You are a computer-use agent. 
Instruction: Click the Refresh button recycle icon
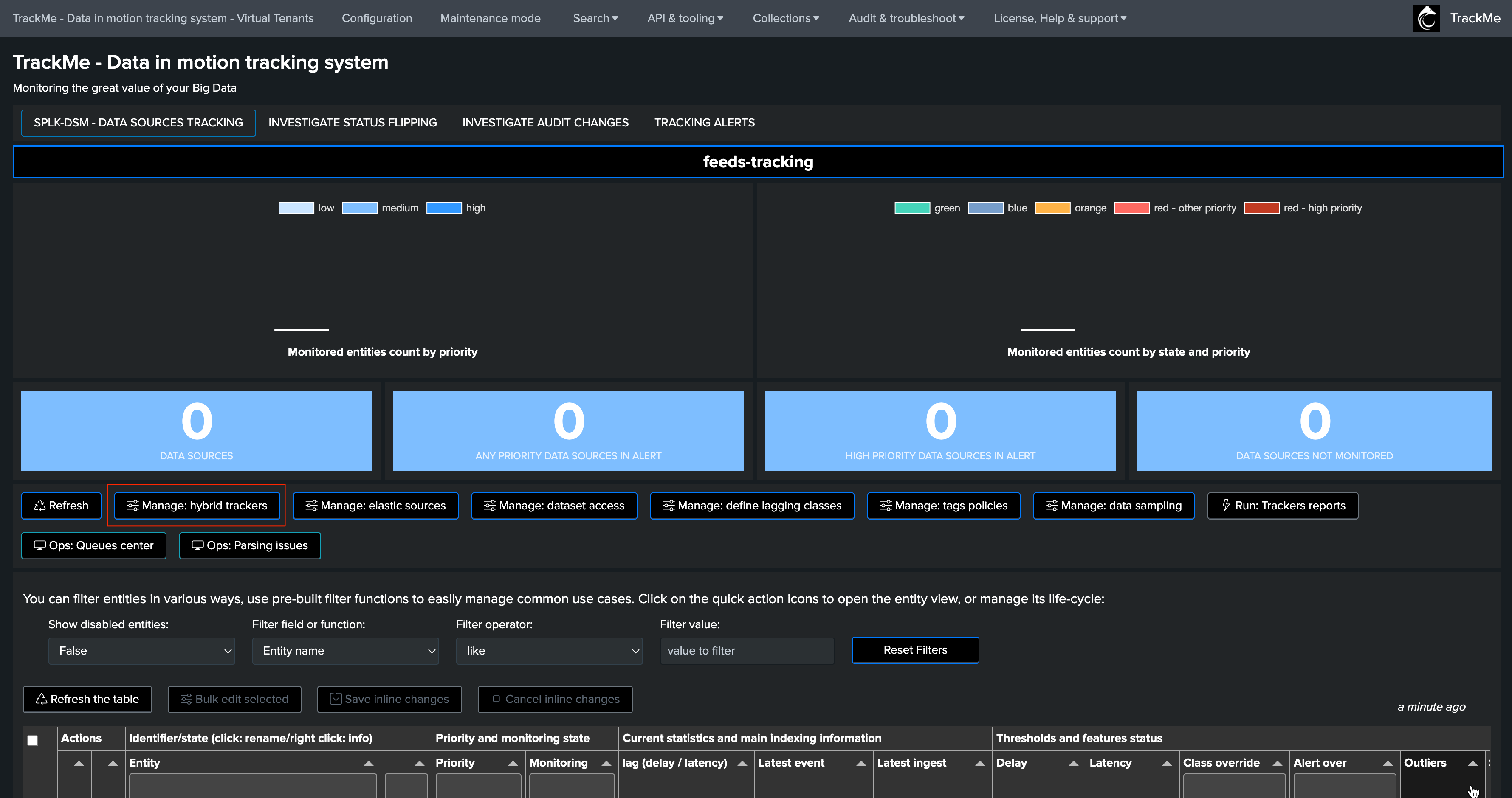point(39,505)
